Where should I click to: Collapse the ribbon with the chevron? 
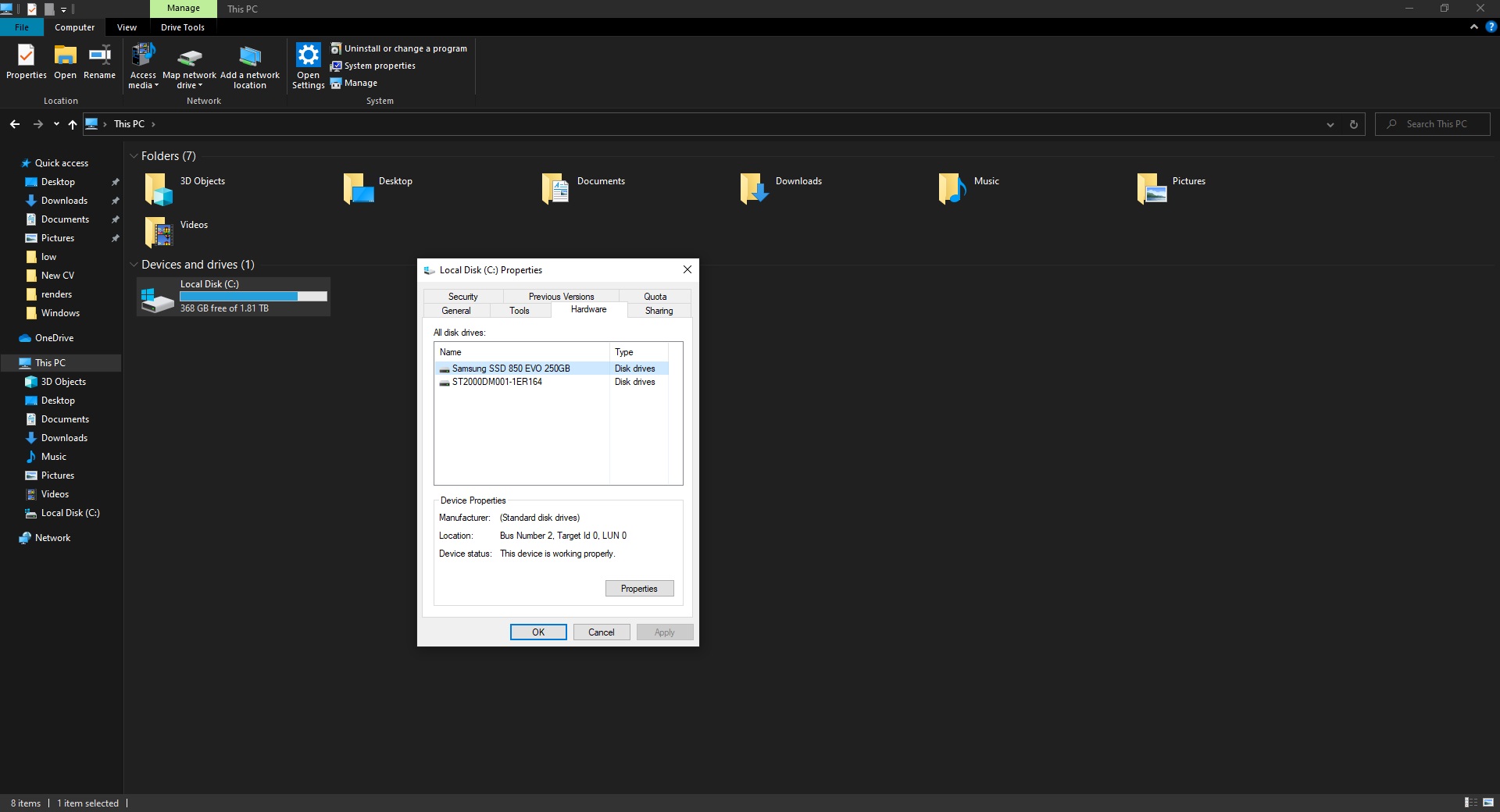[1473, 27]
